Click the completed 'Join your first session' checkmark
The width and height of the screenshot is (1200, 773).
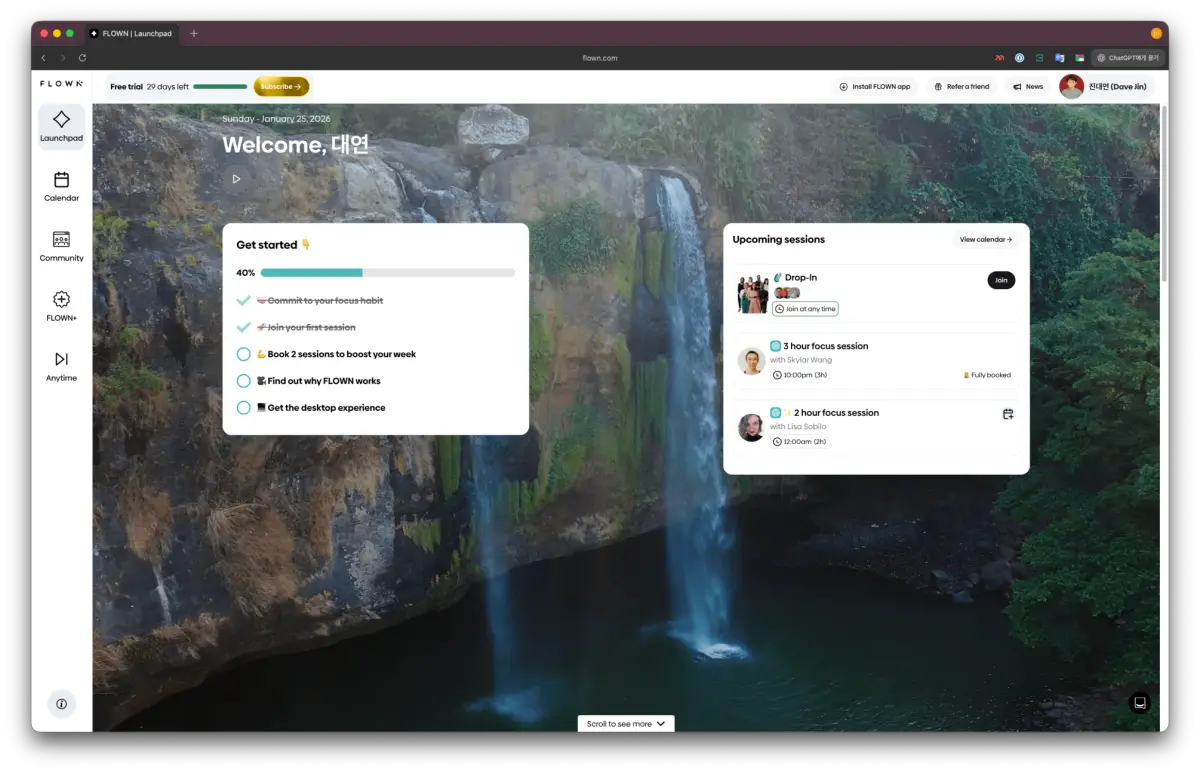click(244, 327)
